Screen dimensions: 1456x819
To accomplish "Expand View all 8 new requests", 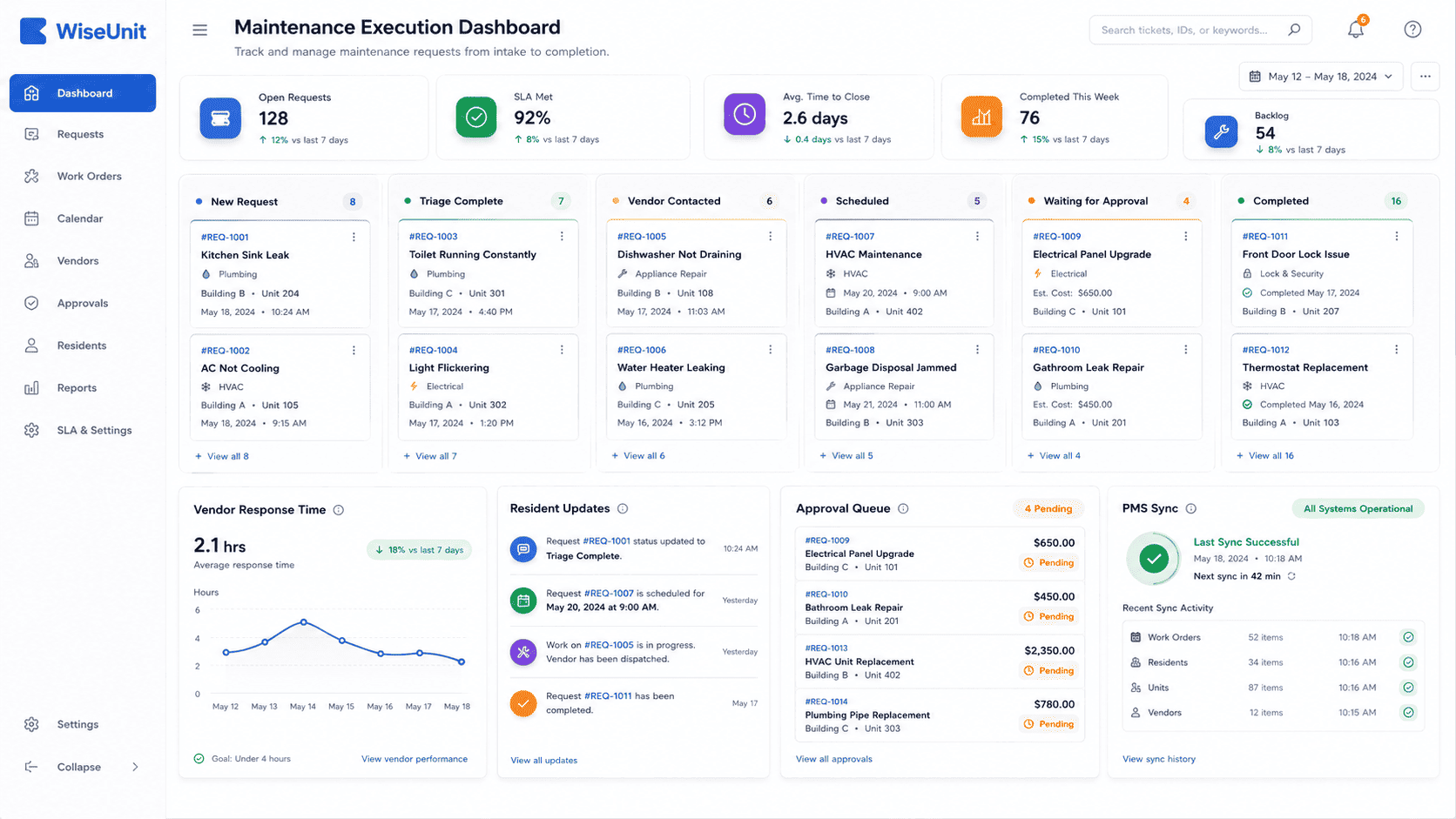I will (x=222, y=456).
